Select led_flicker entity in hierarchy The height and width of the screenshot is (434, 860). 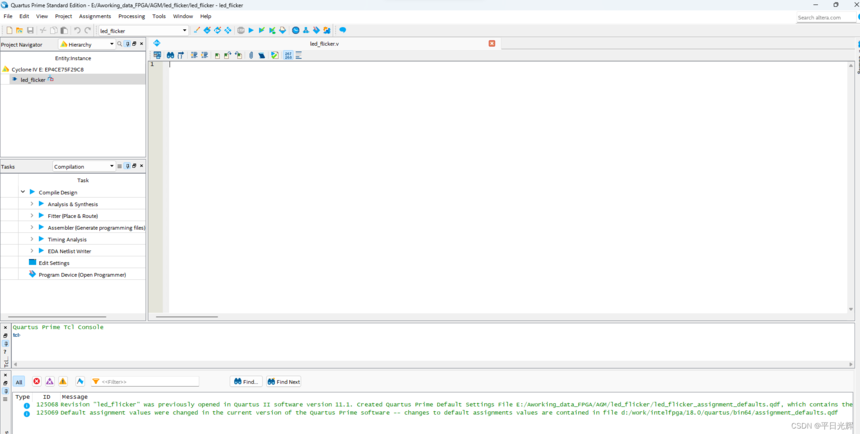coord(33,80)
